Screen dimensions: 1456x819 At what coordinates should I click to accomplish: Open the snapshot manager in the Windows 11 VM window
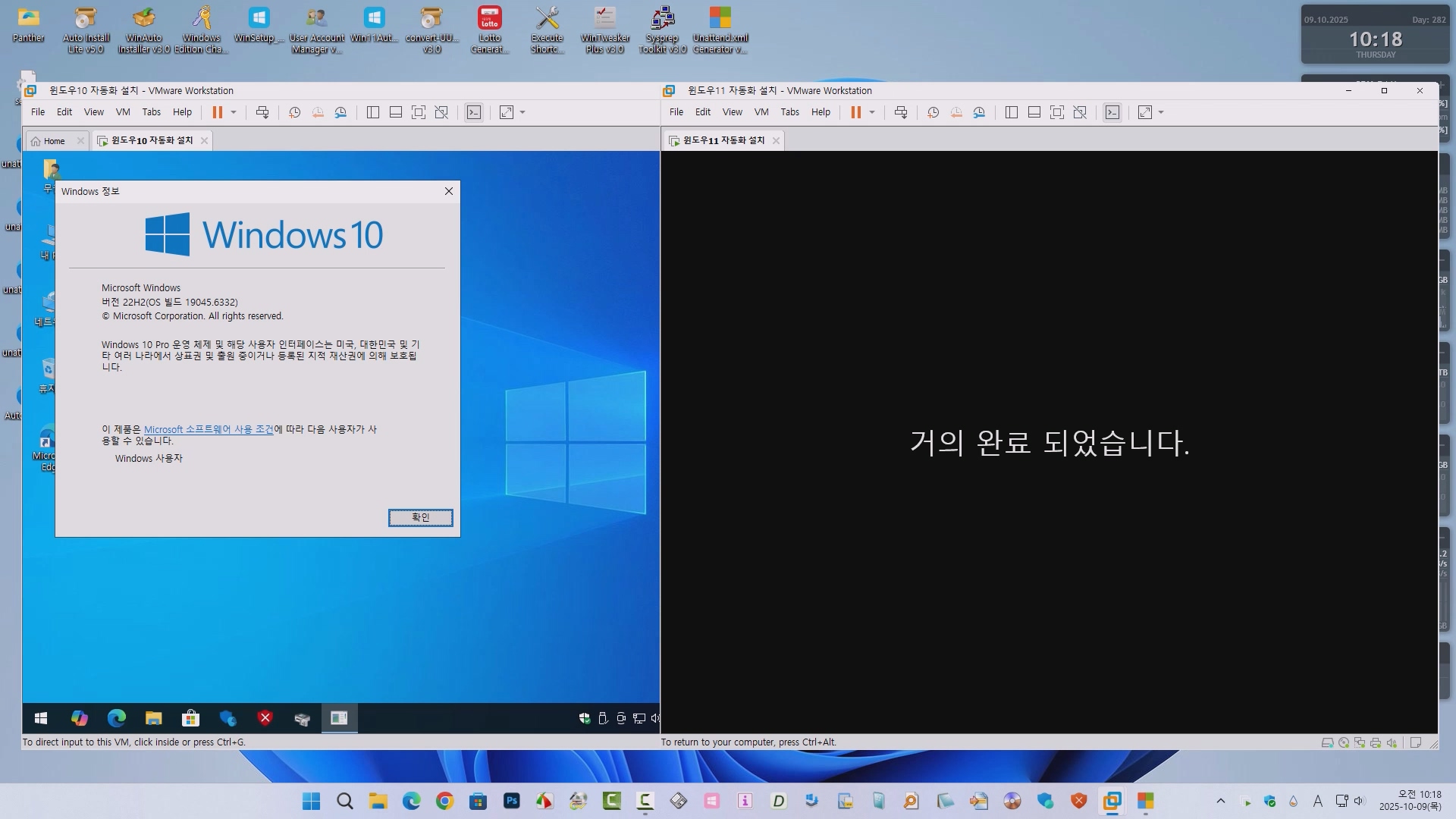click(979, 112)
